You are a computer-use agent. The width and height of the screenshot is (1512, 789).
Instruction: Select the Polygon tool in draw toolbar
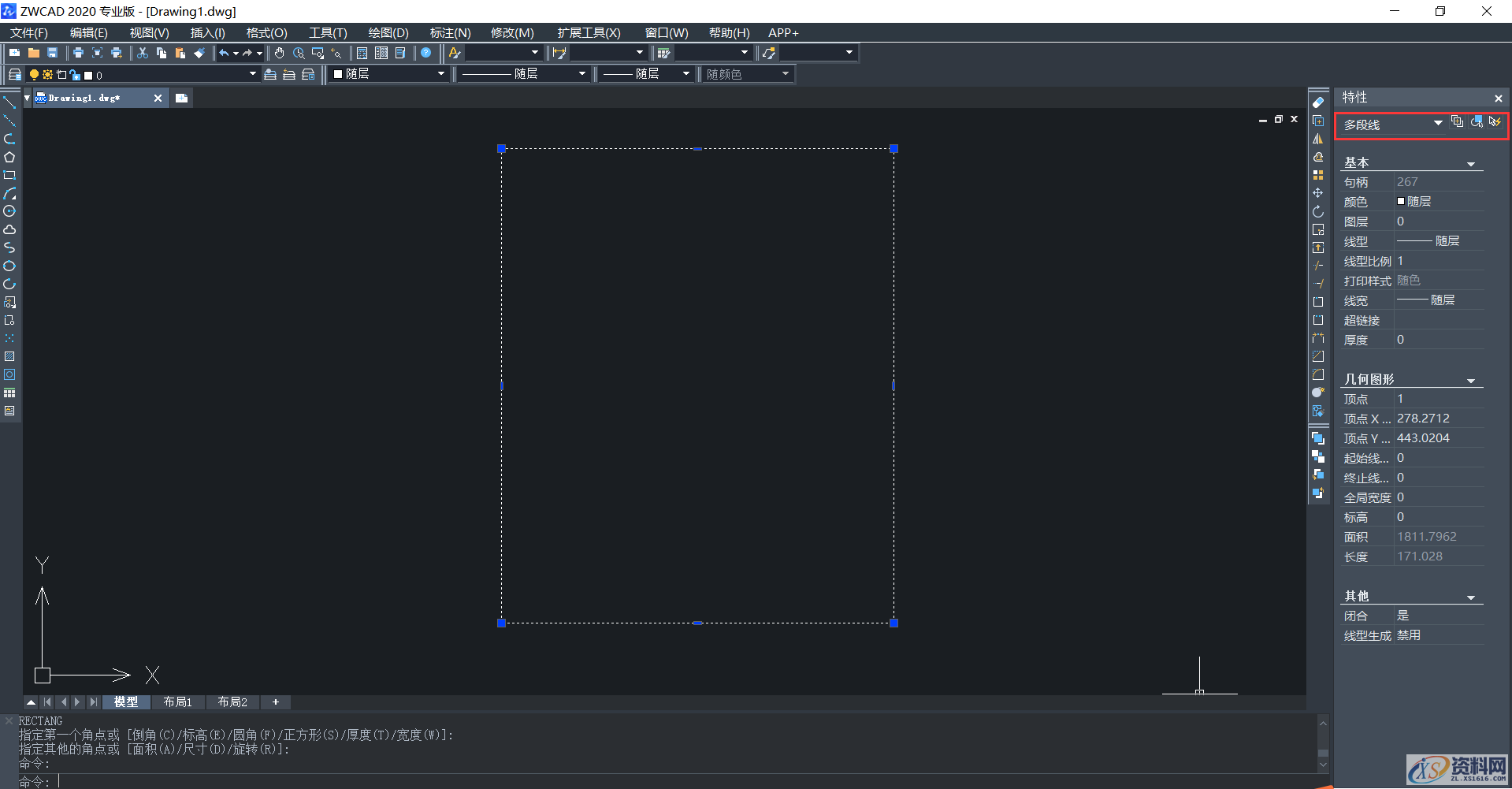coord(9,157)
